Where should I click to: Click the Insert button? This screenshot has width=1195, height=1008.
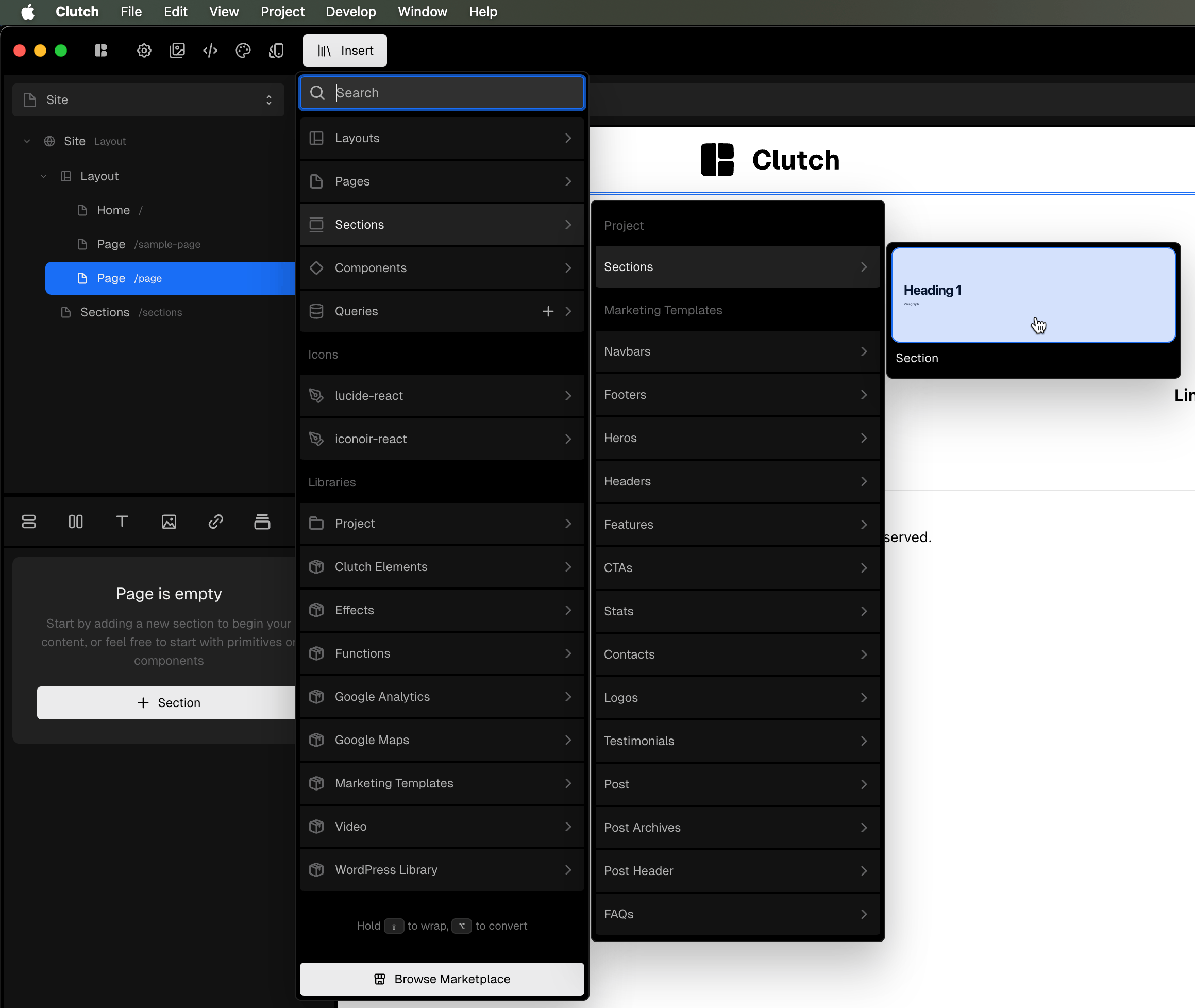click(345, 51)
